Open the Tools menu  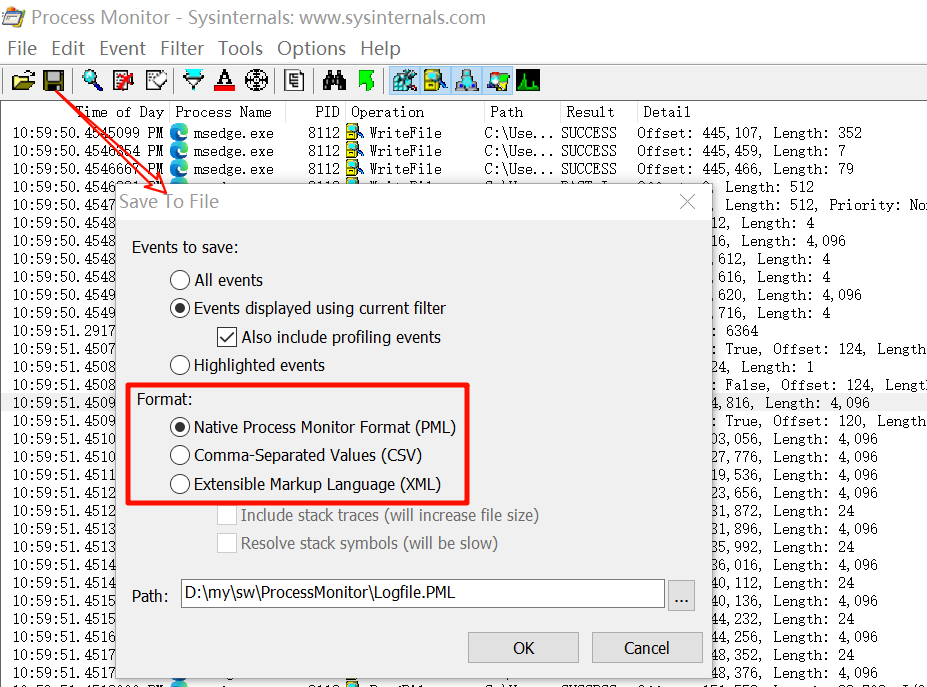[240, 48]
